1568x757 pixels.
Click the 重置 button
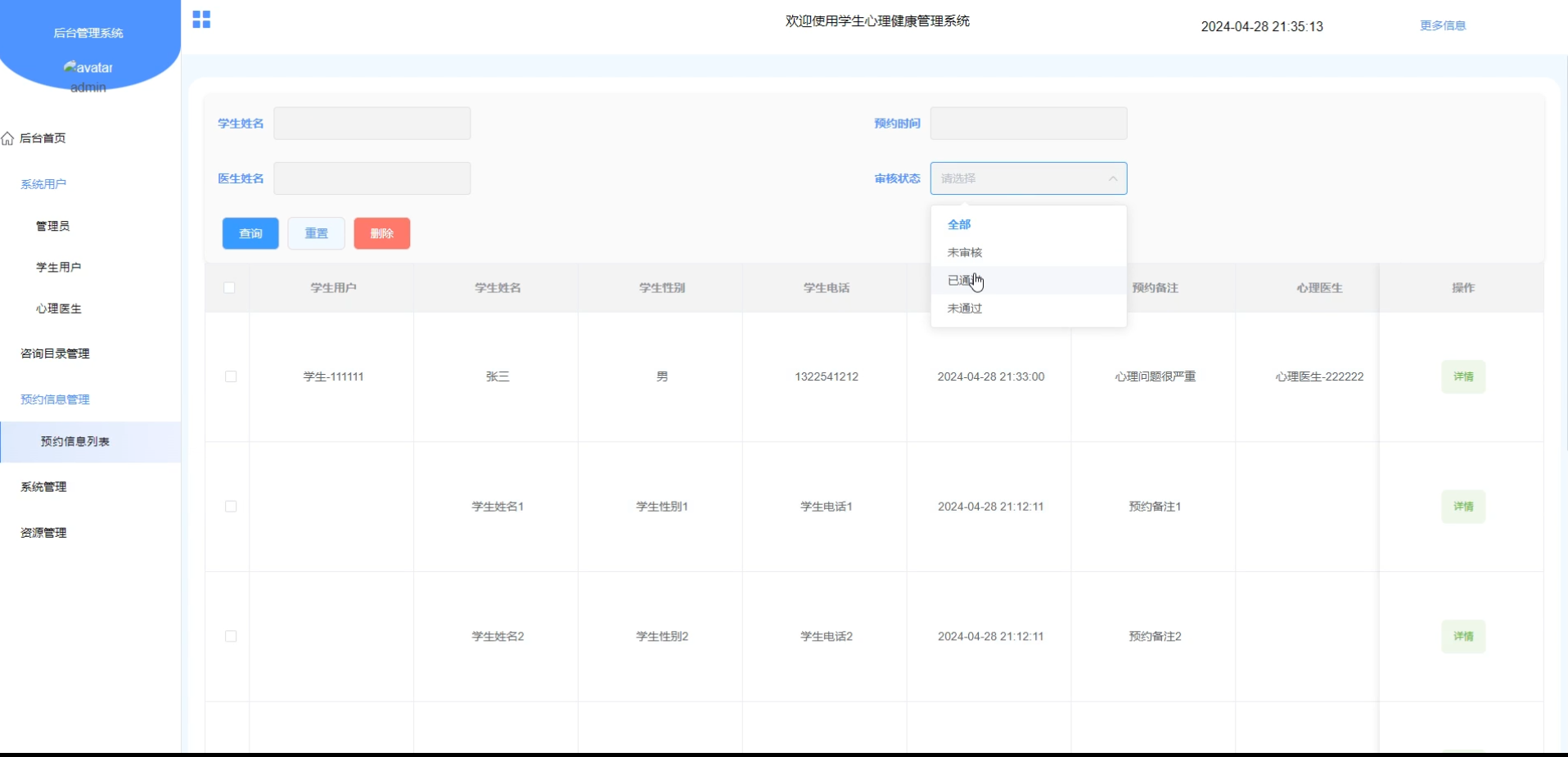point(317,233)
